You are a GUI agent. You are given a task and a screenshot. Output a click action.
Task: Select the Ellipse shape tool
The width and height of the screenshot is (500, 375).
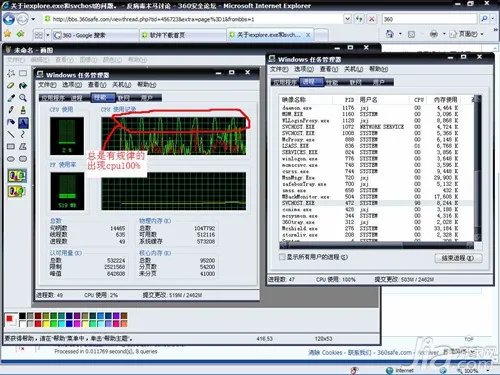coord(11,159)
